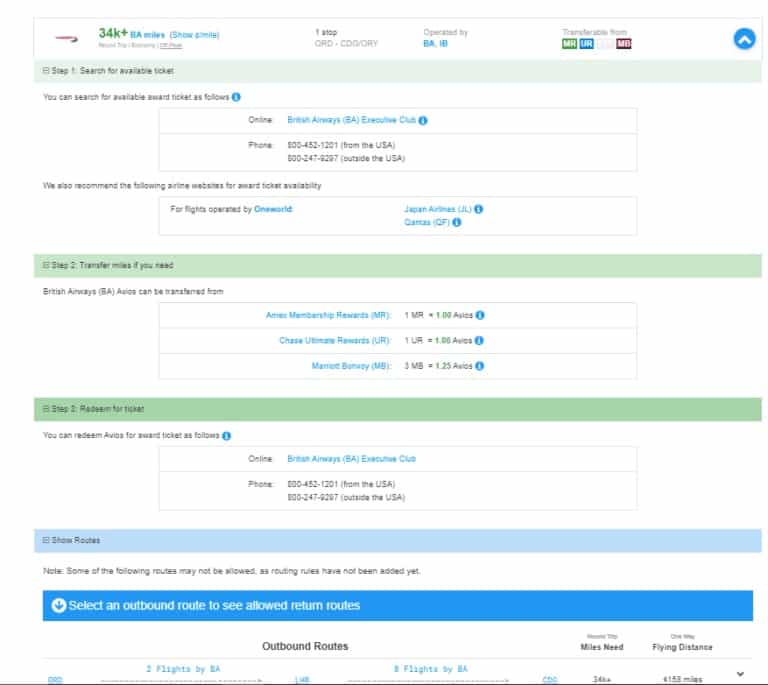Viewport: 768px width, 685px height.
Task: Click the down-arrow icon in the blue outbound route banner
Action: [58, 606]
